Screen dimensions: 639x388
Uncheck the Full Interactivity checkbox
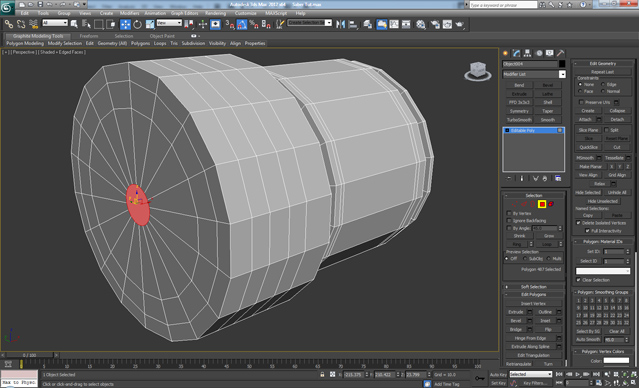pos(587,231)
